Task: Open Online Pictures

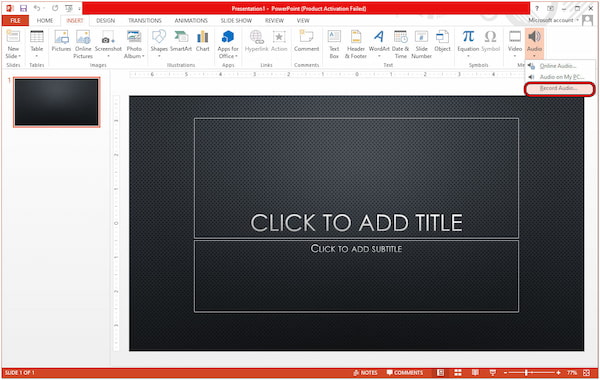Action: click(83, 44)
